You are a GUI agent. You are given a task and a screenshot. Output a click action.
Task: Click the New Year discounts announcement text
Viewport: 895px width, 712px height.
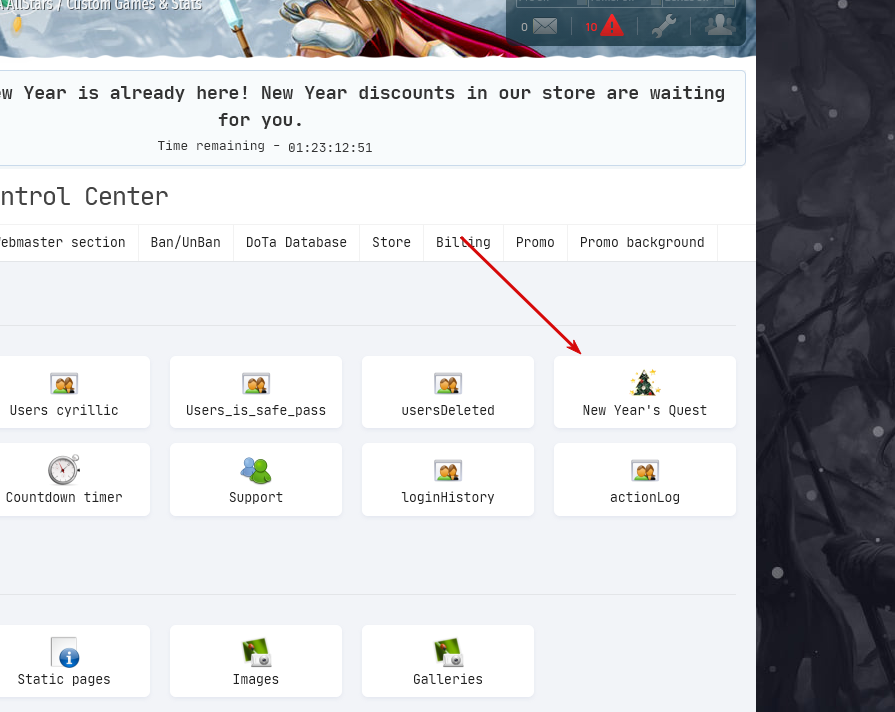coord(362,106)
